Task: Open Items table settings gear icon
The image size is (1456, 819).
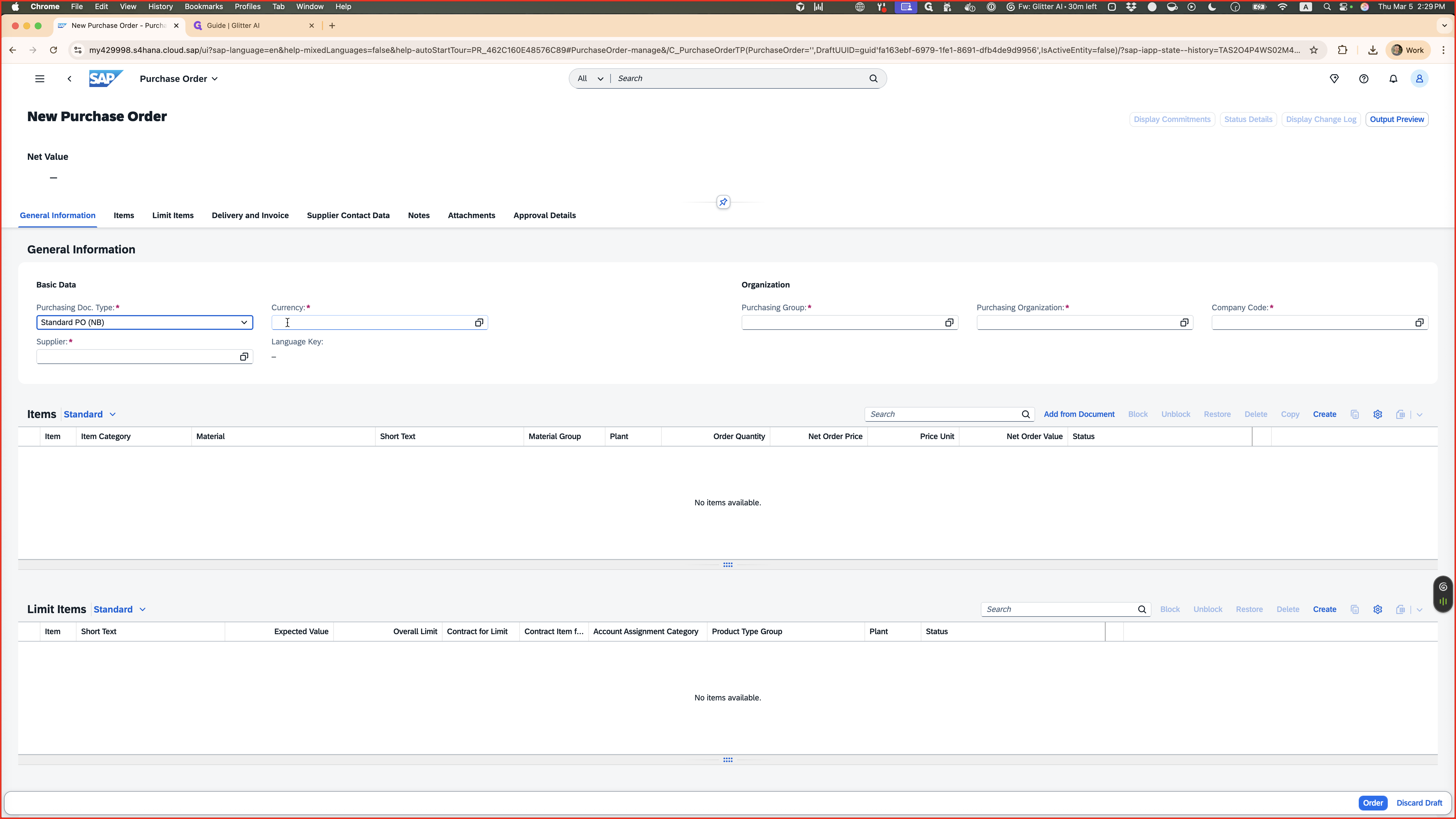Action: 1378,414
